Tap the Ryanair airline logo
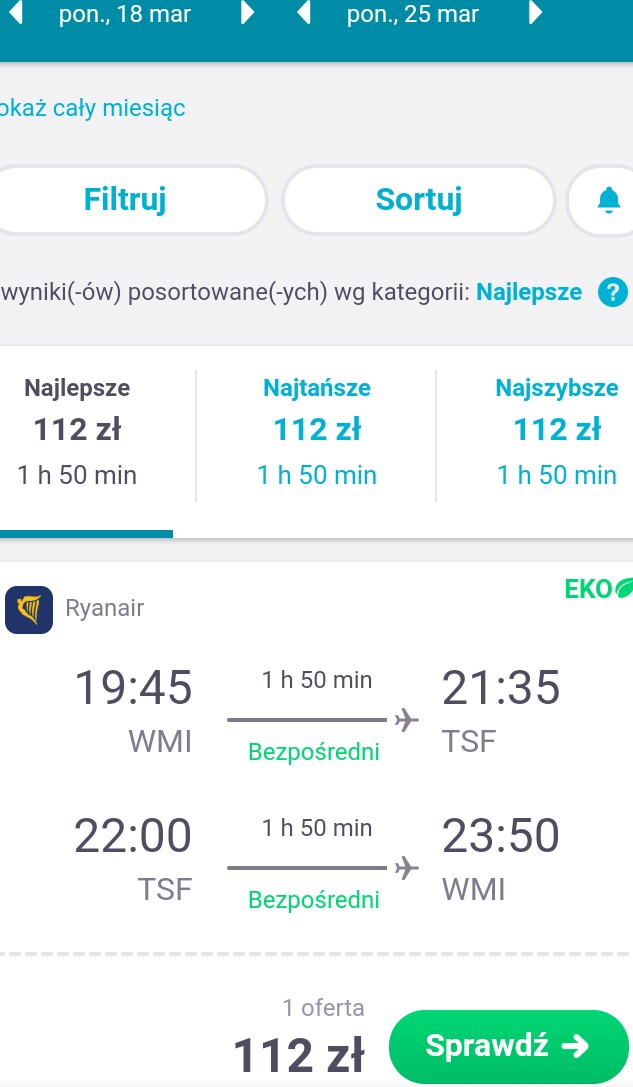633x1087 pixels. pyautogui.click(x=29, y=609)
